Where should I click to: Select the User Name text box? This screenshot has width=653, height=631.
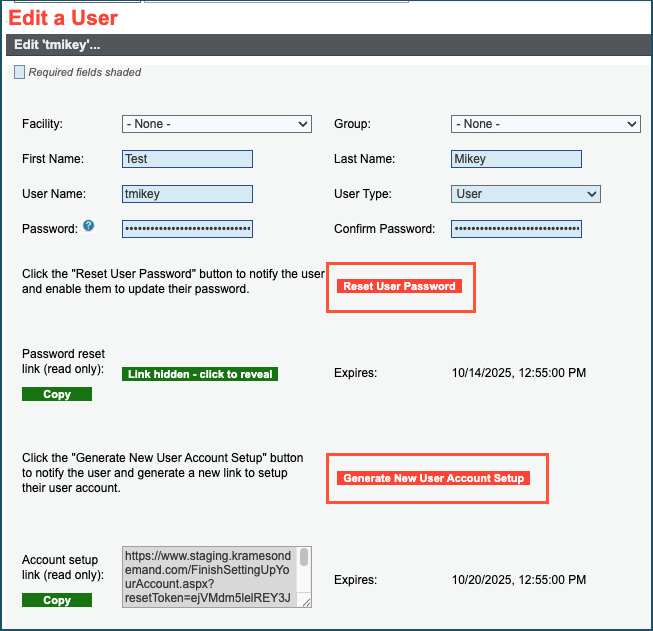(187, 194)
